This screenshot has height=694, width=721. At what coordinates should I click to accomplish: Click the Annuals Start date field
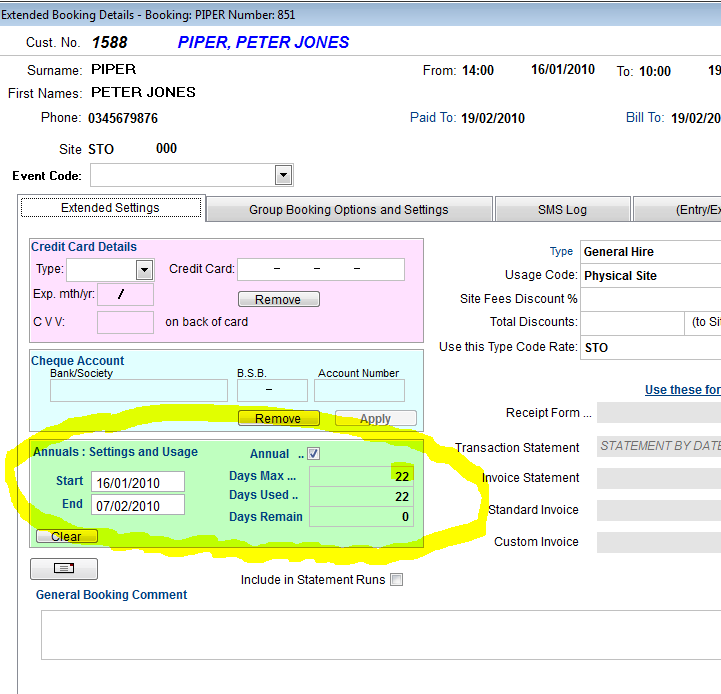[x=138, y=482]
